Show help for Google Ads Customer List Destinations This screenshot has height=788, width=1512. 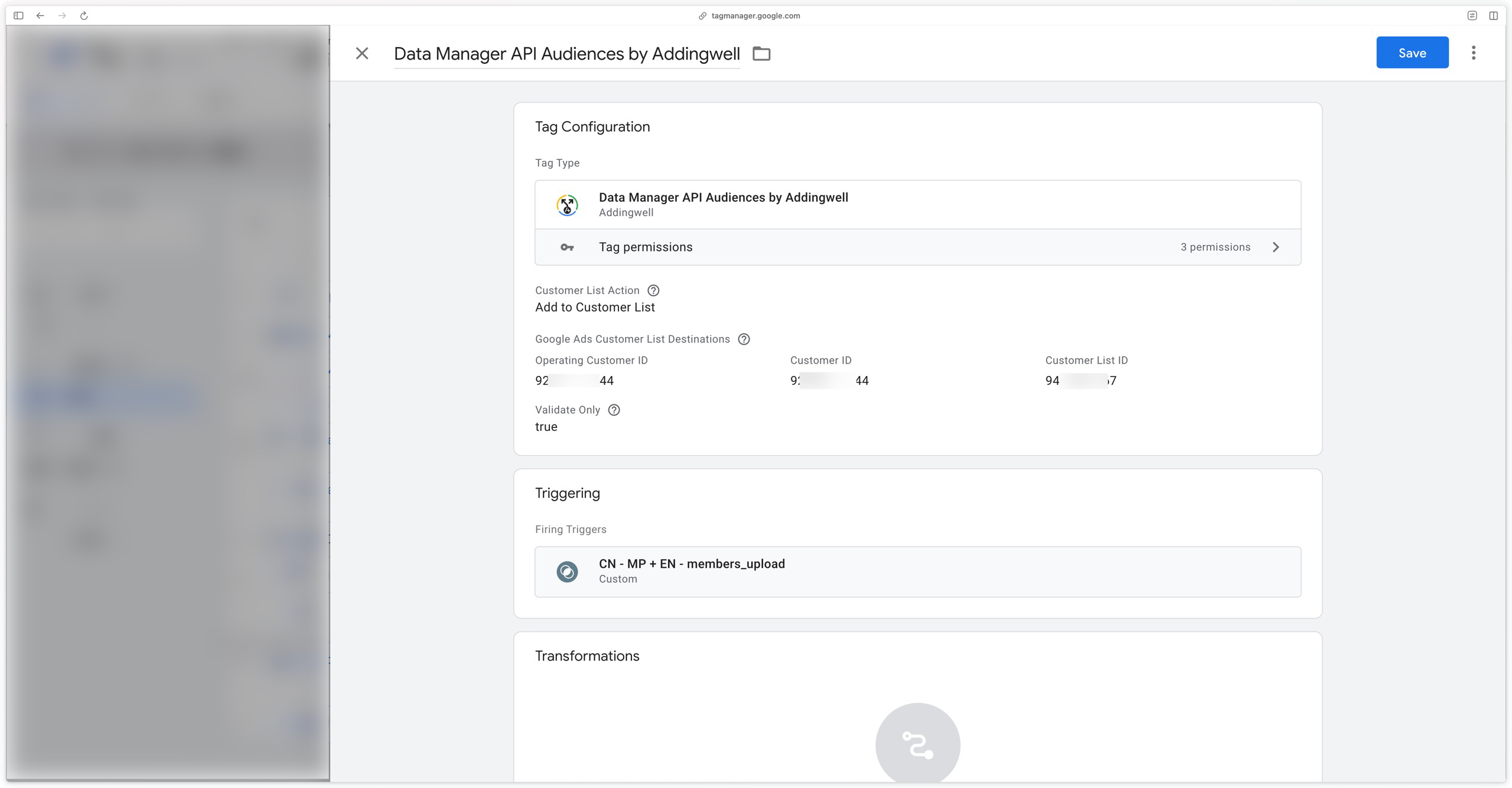pos(744,339)
